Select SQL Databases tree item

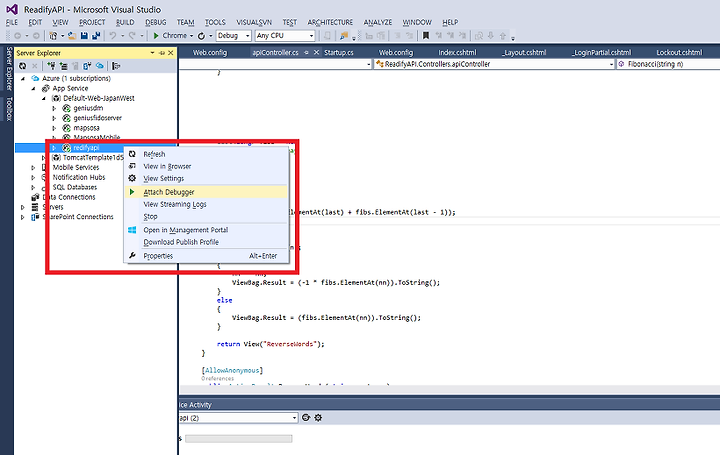tap(75, 187)
